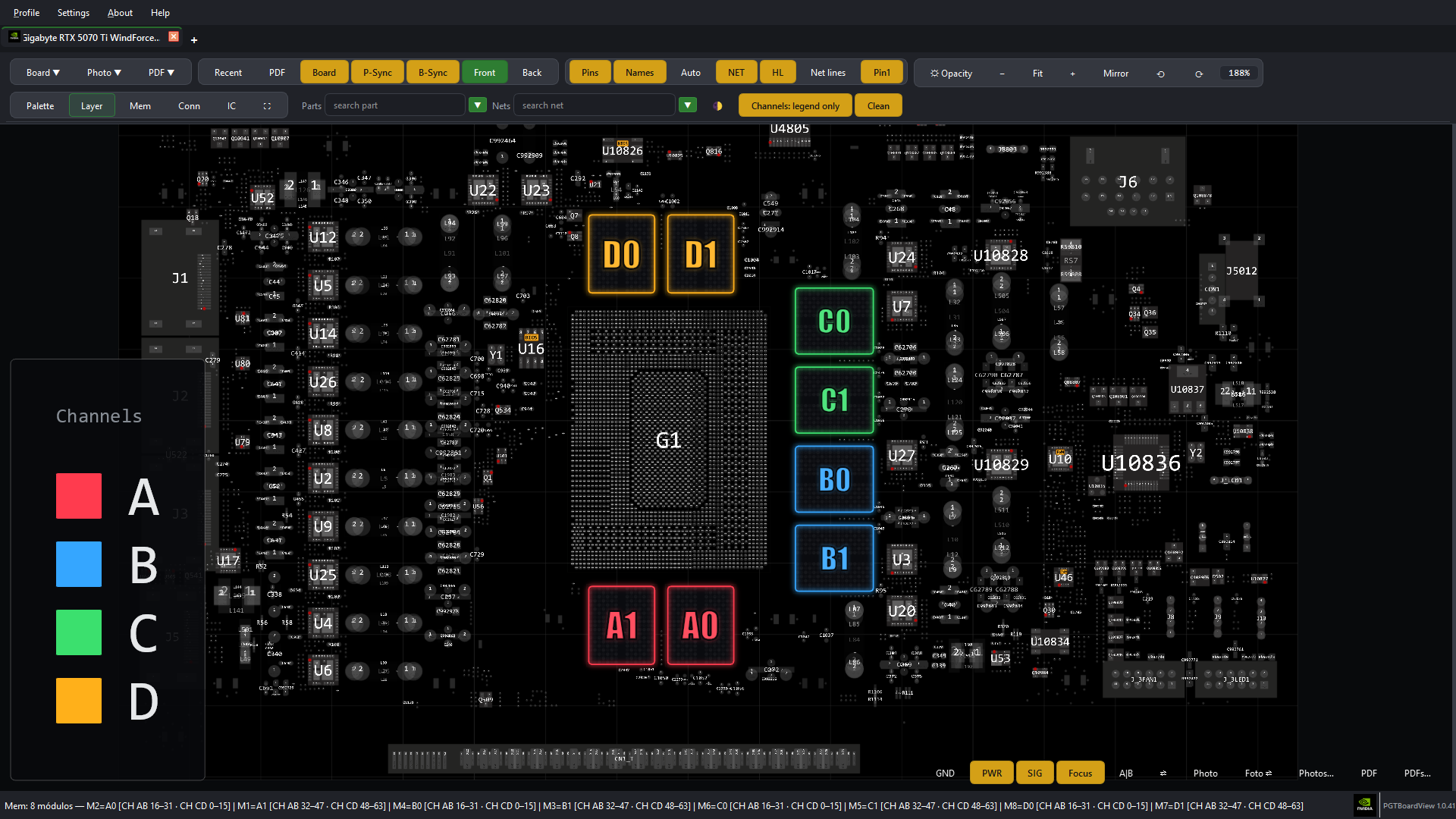
Task: Click the green channel C swatch
Action: click(79, 632)
